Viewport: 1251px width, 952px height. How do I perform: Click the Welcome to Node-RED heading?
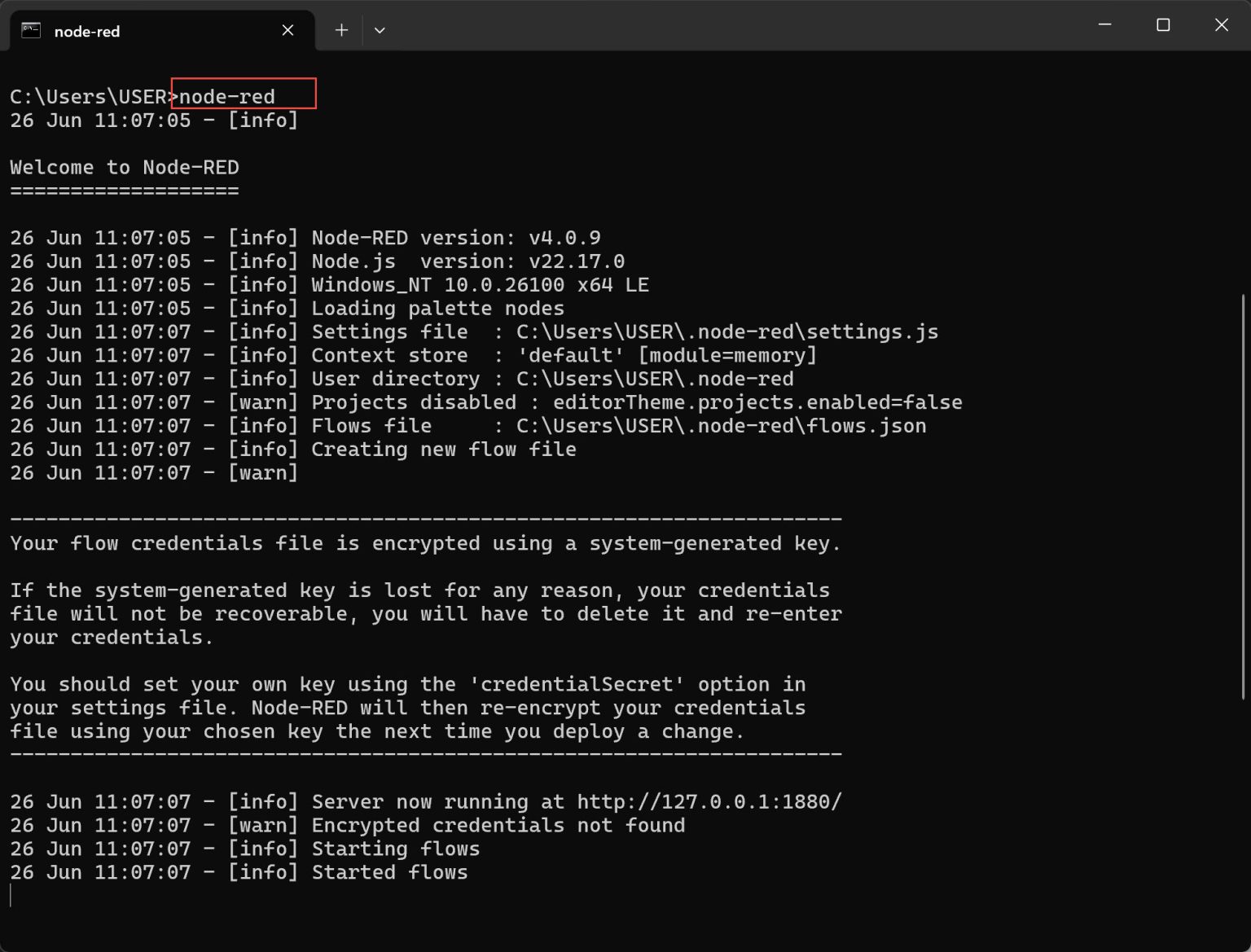click(x=124, y=167)
